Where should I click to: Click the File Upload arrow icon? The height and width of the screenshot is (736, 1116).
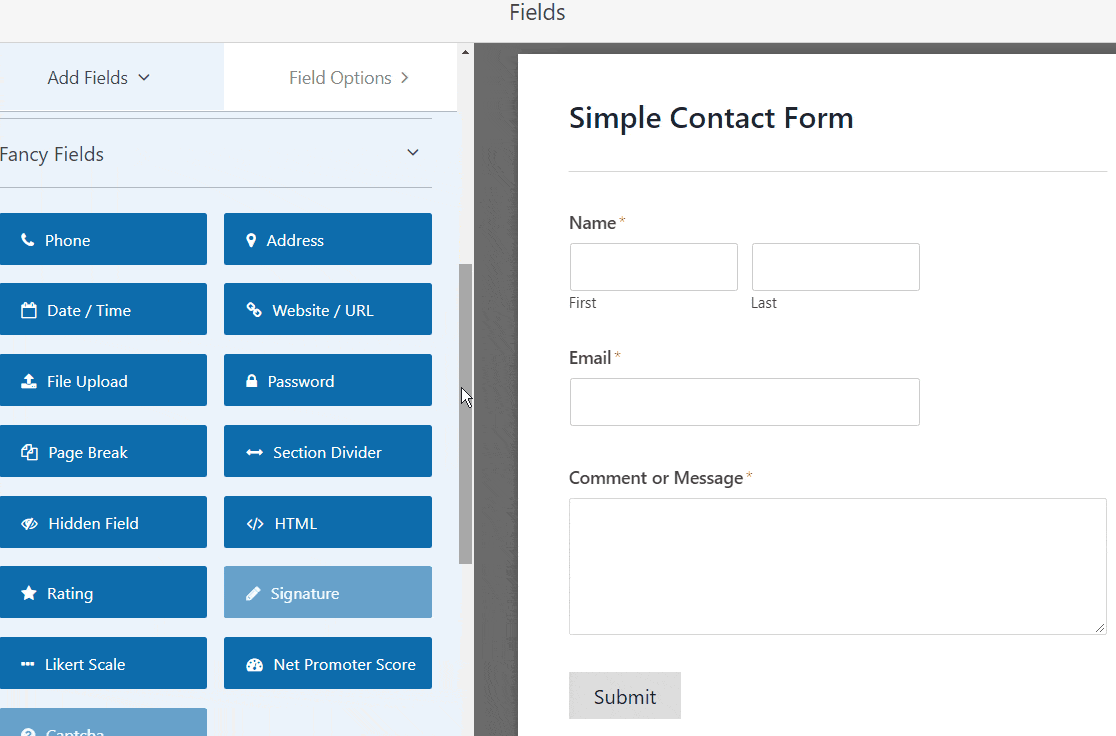pos(29,381)
